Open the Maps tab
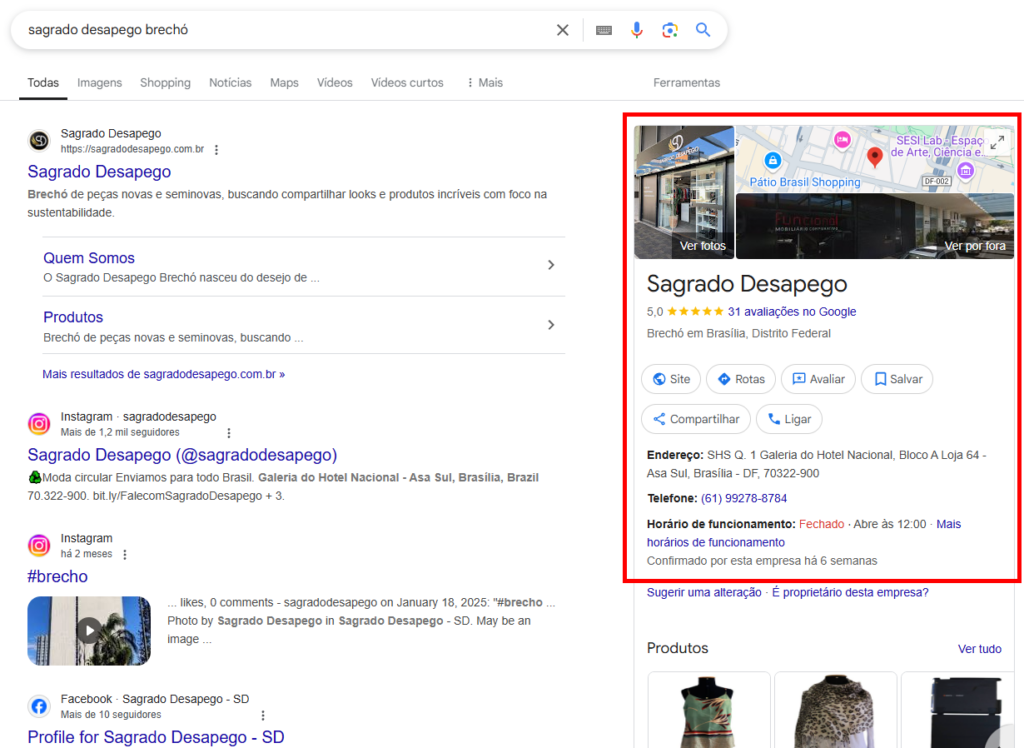 pyautogui.click(x=284, y=83)
